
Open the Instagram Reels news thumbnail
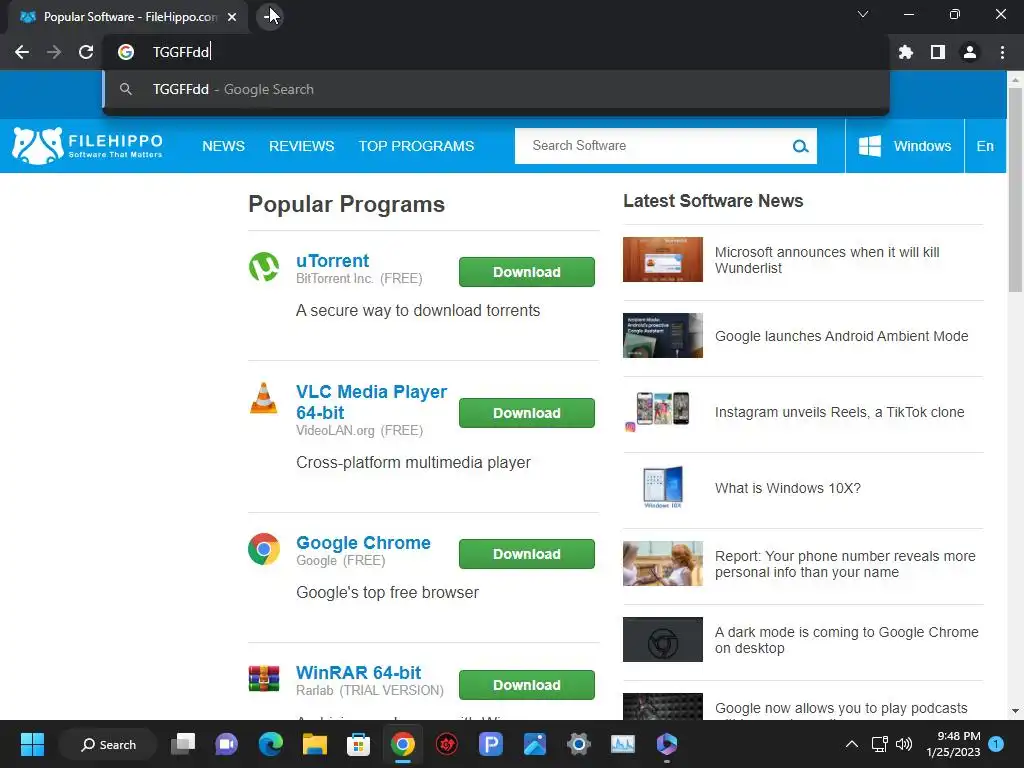pyautogui.click(x=663, y=411)
